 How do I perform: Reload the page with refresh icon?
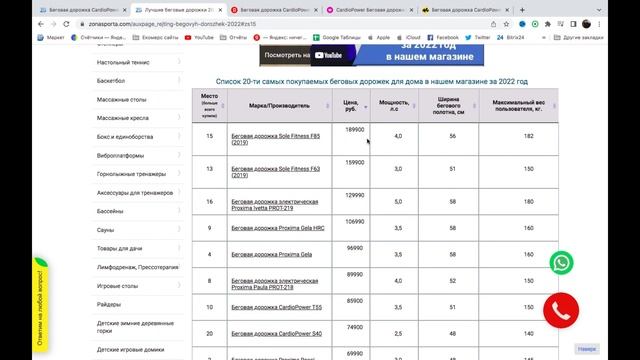(x=66, y=24)
